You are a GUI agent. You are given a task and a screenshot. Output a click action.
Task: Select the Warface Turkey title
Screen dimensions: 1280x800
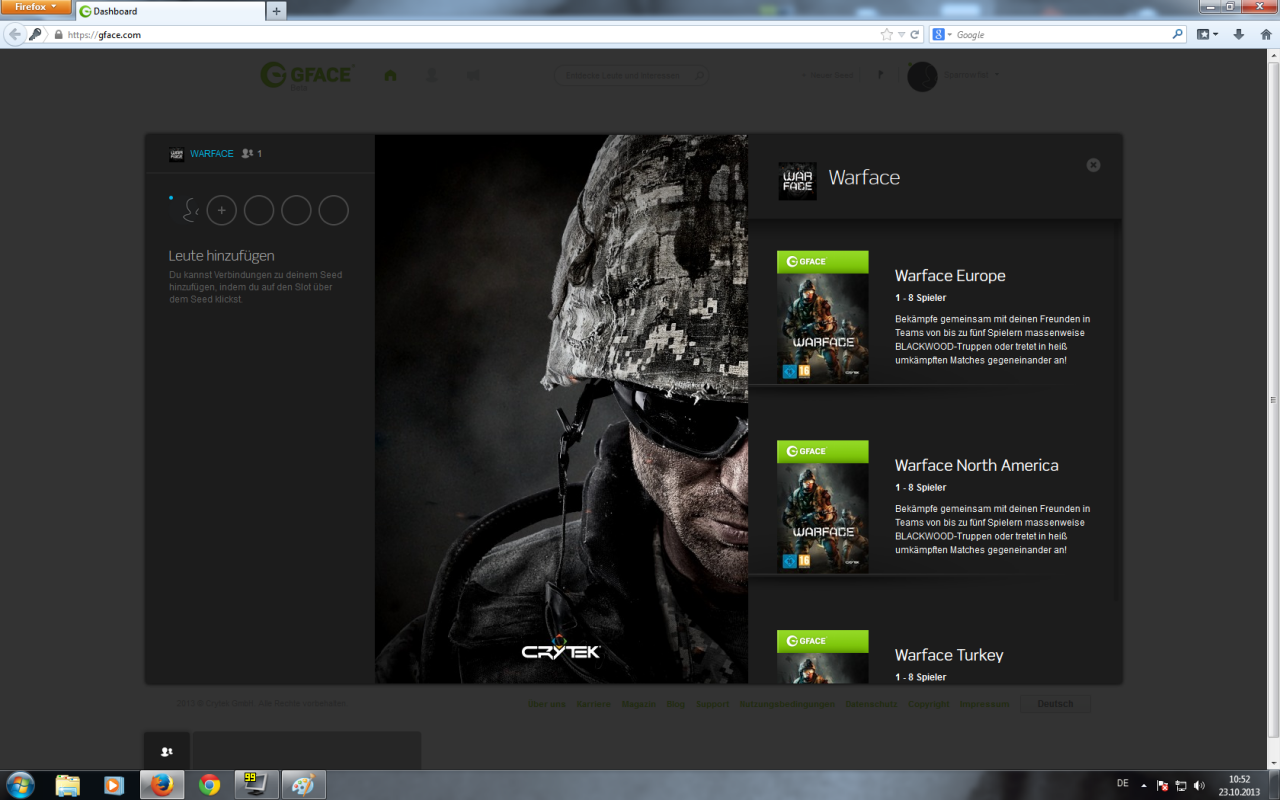[x=949, y=656]
